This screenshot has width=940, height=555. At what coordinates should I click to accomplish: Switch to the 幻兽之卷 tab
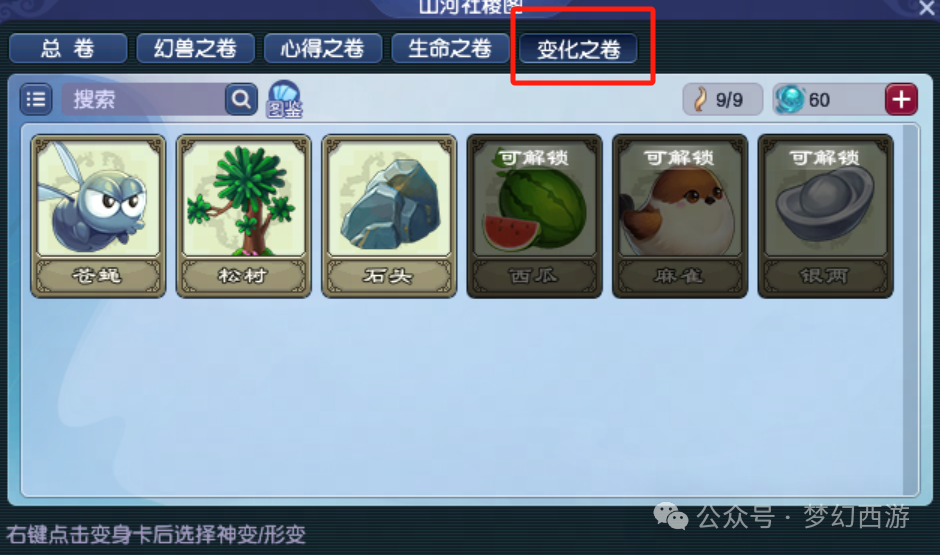click(195, 49)
